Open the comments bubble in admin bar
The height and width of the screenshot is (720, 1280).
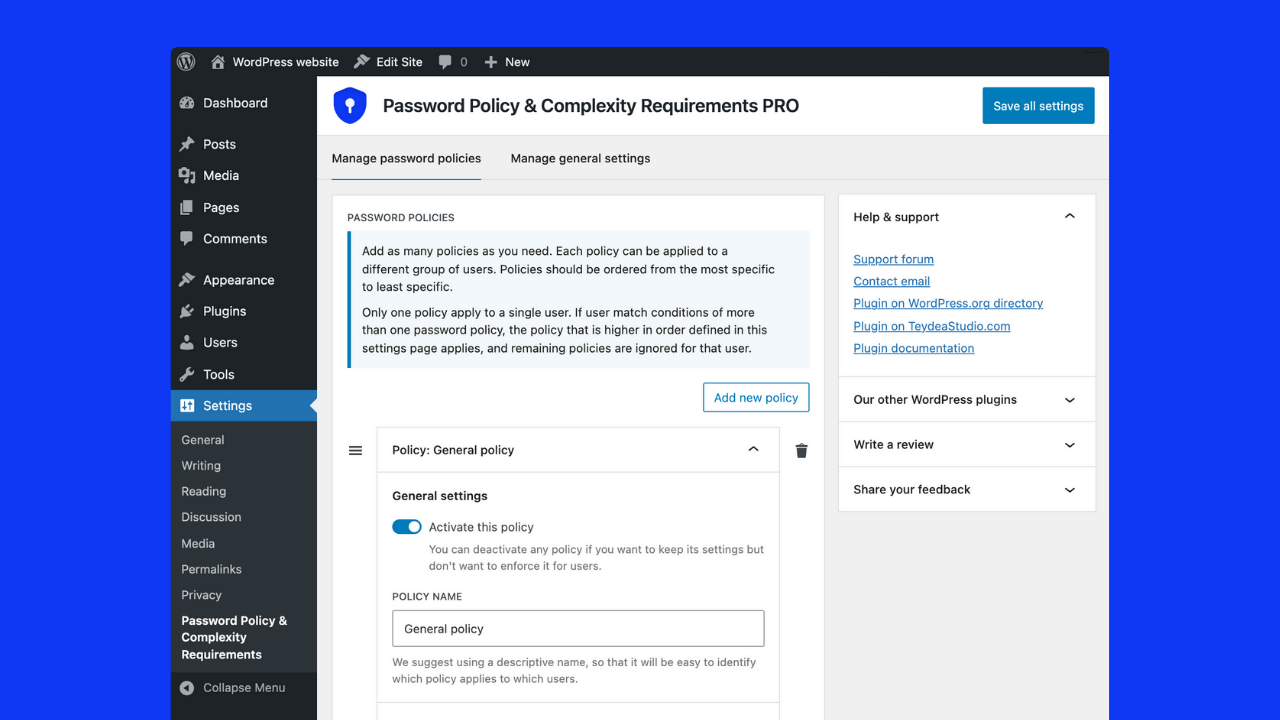pos(445,62)
